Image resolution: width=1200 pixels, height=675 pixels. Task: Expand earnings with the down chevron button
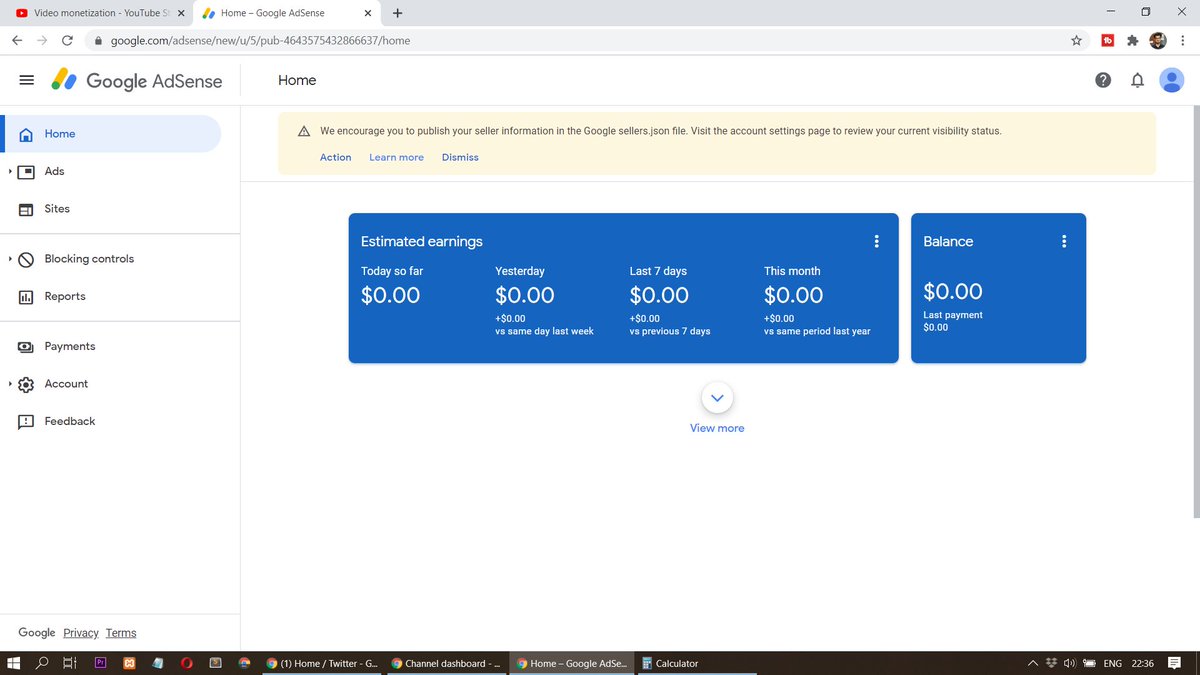[x=717, y=398]
